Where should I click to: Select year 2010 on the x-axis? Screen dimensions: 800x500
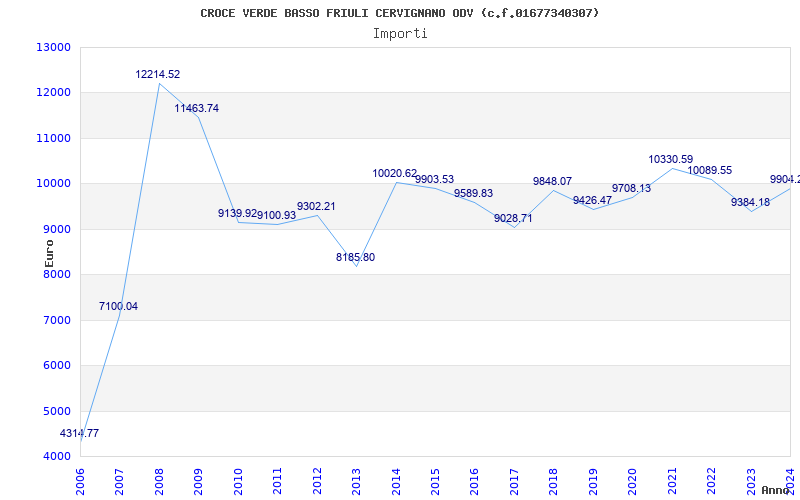pos(238,481)
